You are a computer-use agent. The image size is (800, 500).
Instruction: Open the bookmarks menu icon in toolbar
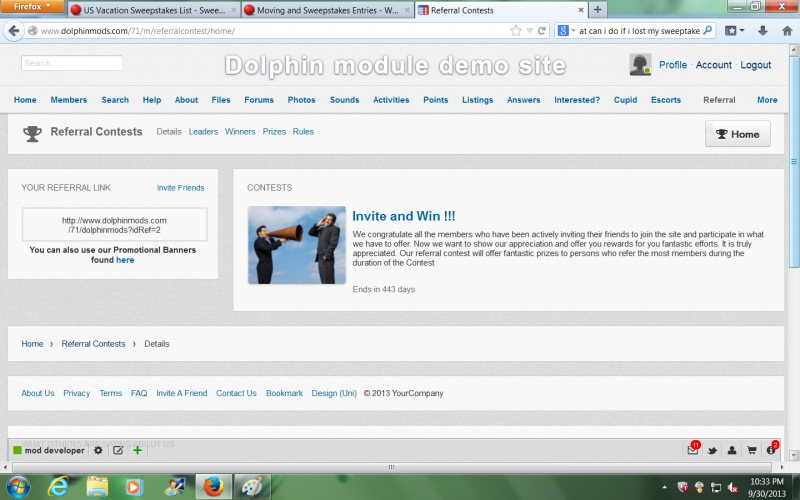(x=734, y=31)
